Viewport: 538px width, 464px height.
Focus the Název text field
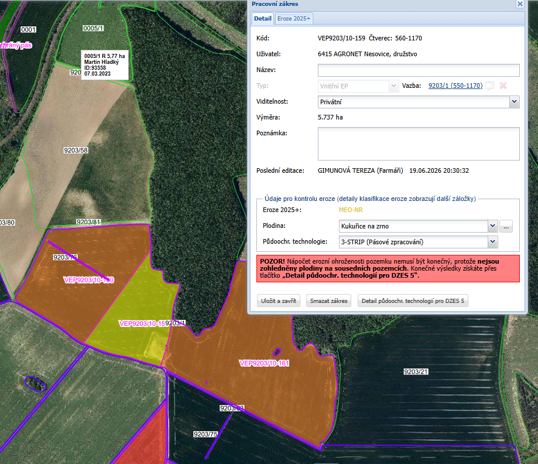pyautogui.click(x=419, y=70)
